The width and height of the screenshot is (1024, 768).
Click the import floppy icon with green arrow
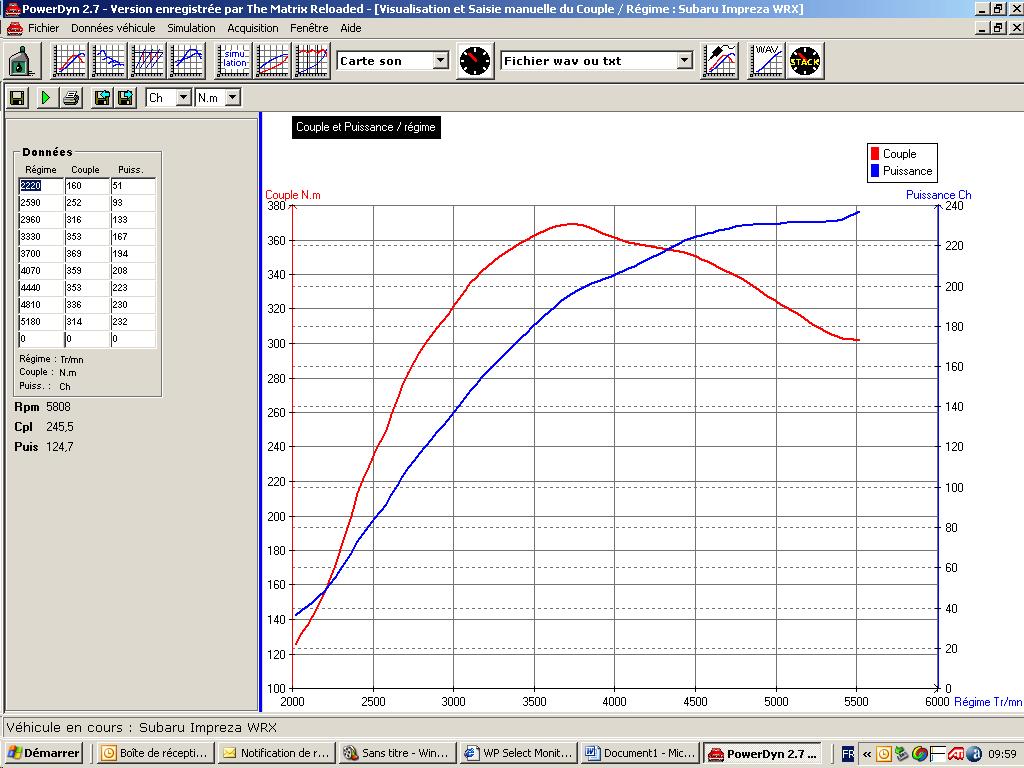click(102, 98)
